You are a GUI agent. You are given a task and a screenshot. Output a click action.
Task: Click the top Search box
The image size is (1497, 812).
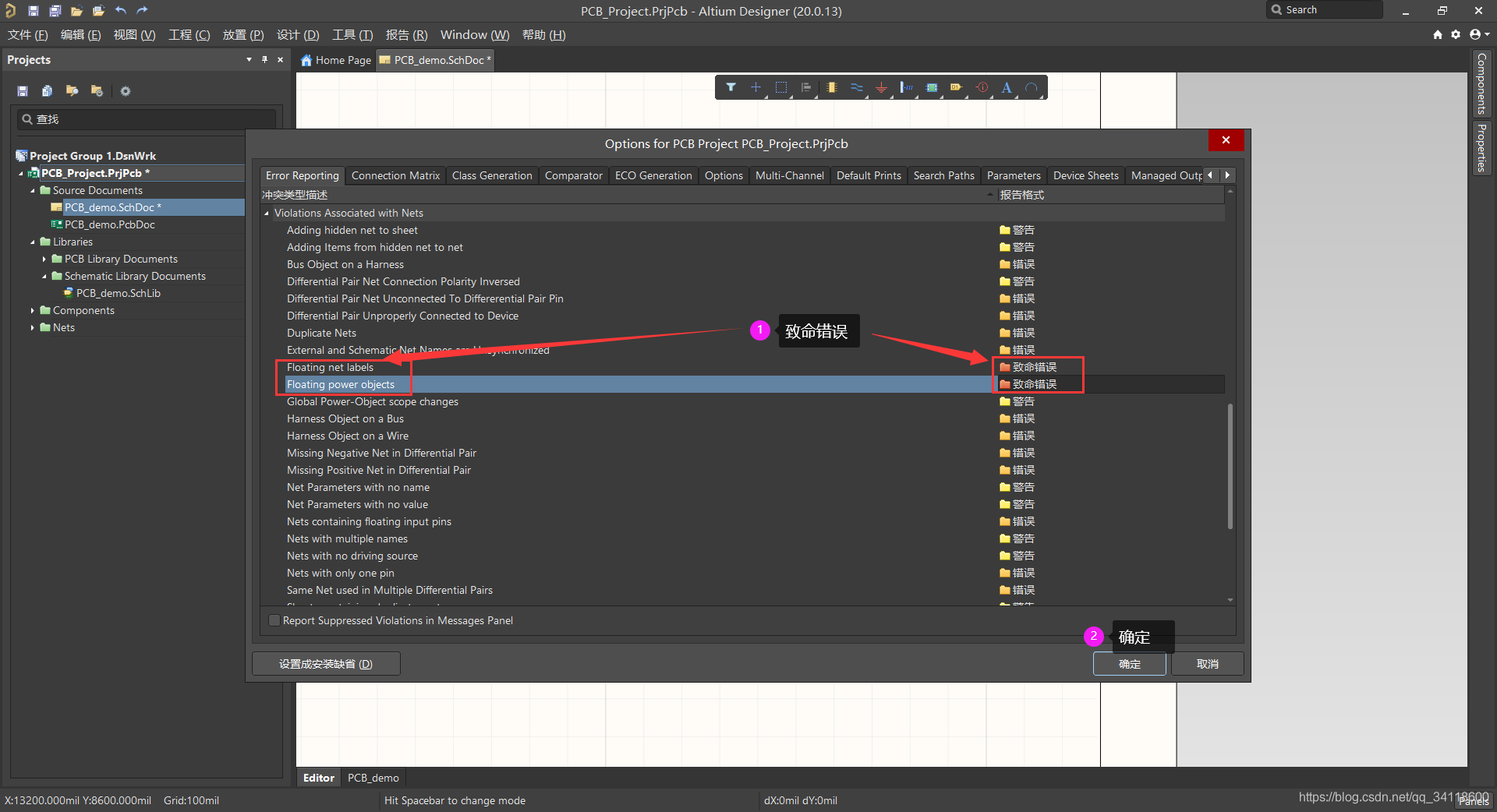click(x=1325, y=10)
